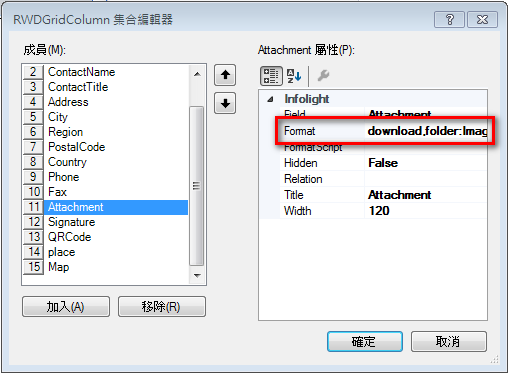
Task: Move selected member up with arrow button
Action: tap(225, 75)
